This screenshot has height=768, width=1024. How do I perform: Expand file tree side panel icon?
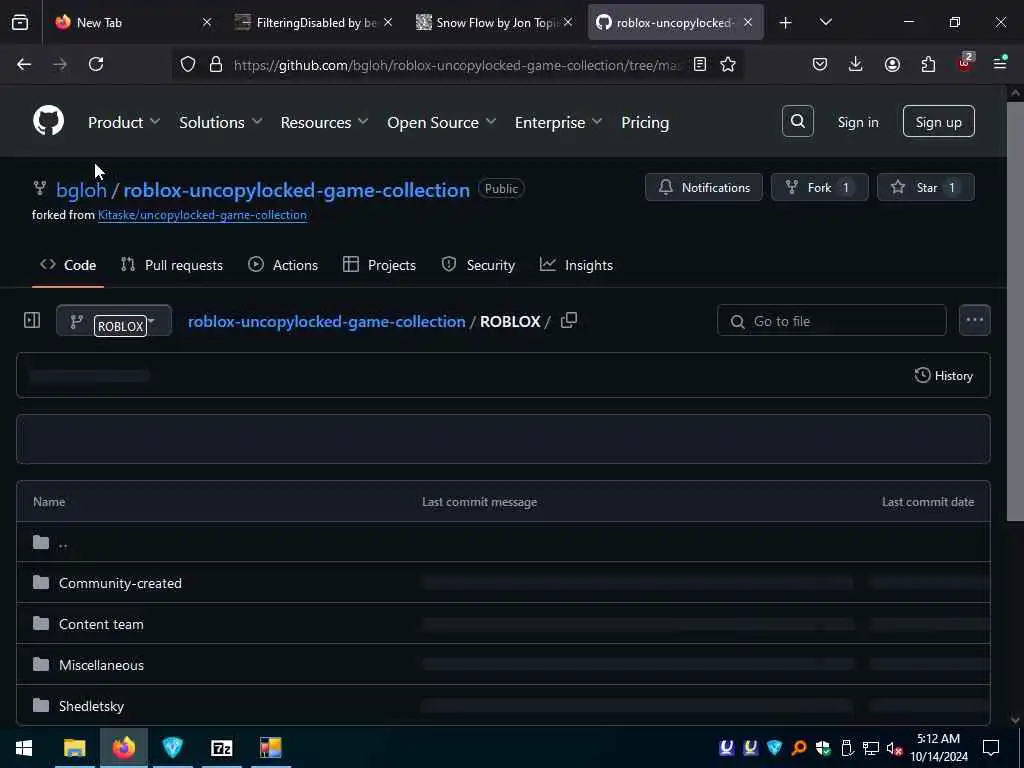(32, 320)
